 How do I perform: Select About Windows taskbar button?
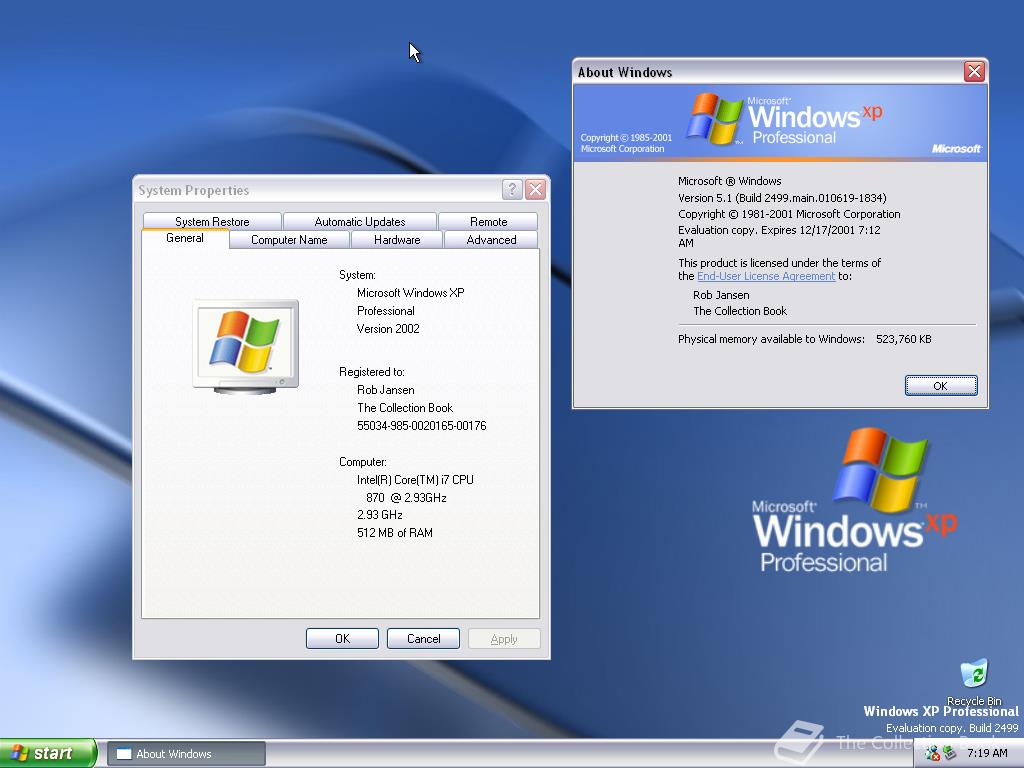[186, 754]
